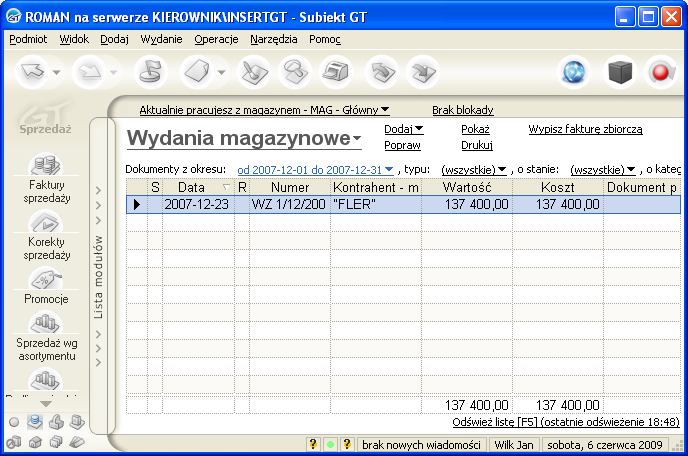Click Odśwież listę [F5] link
The width and height of the screenshot is (688, 456).
point(566,422)
